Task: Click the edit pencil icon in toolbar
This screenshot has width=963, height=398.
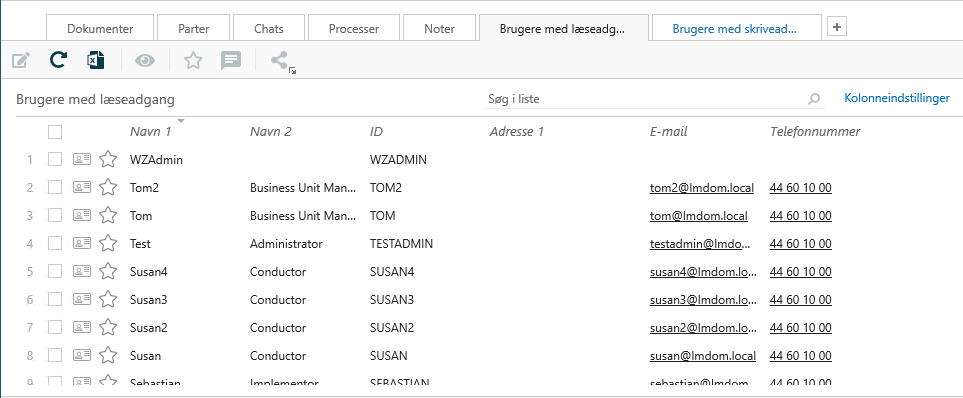Action: (21, 60)
